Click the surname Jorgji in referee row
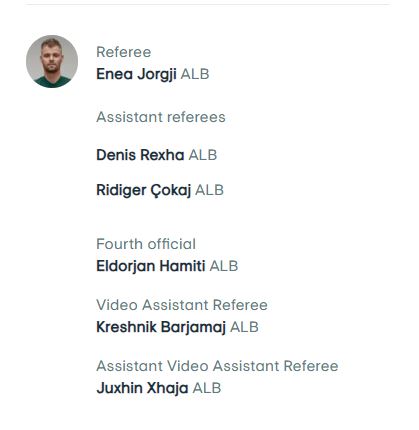419x430 pixels. (x=157, y=74)
